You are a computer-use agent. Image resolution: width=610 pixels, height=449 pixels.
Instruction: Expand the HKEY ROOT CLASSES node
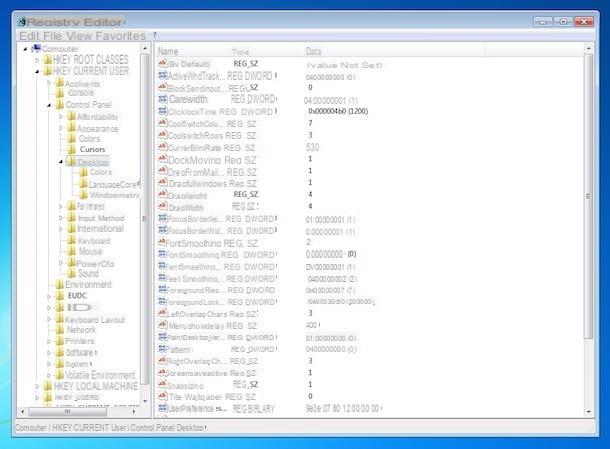(x=37, y=60)
